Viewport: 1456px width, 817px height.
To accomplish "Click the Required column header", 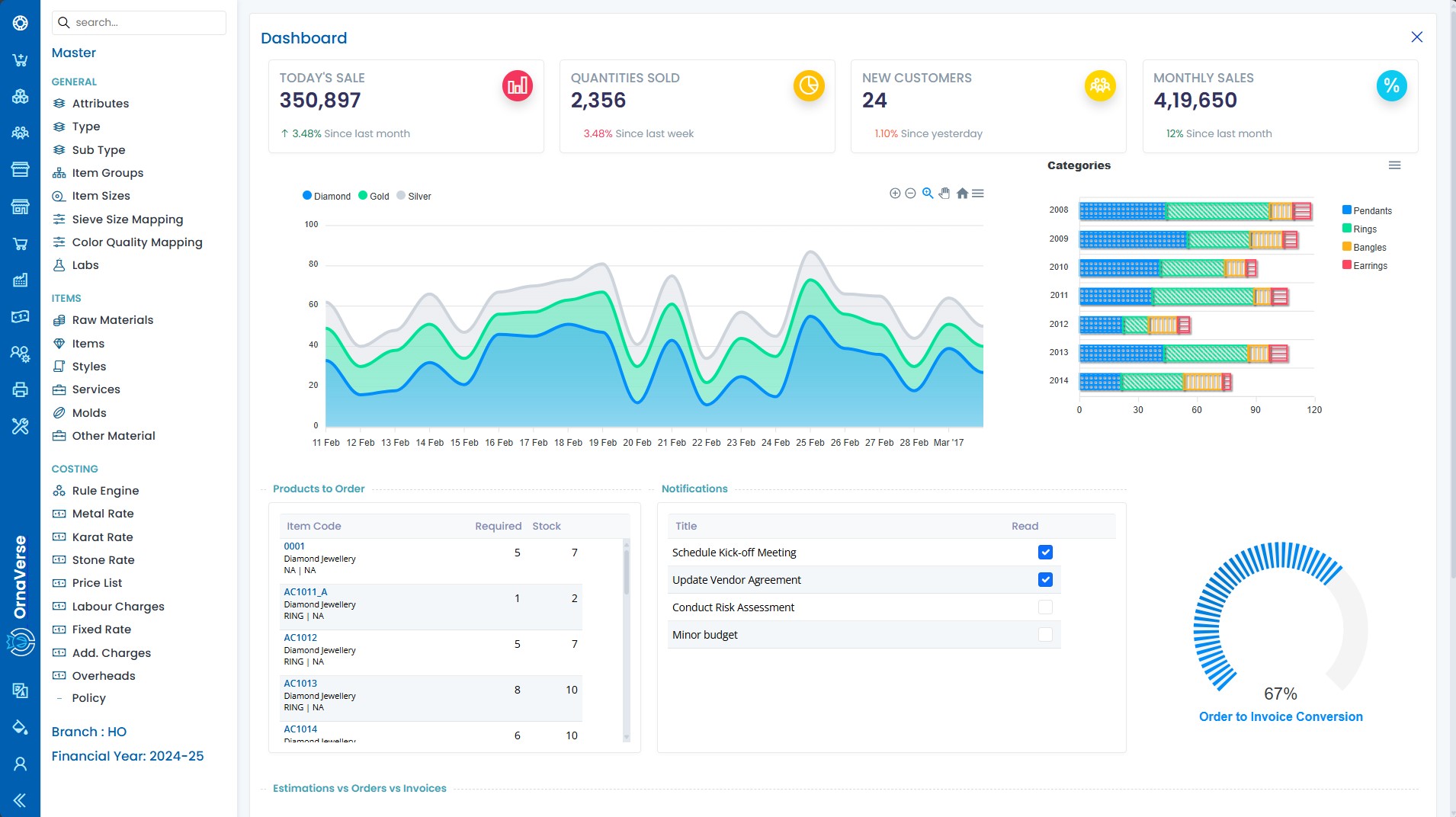I will pos(498,527).
